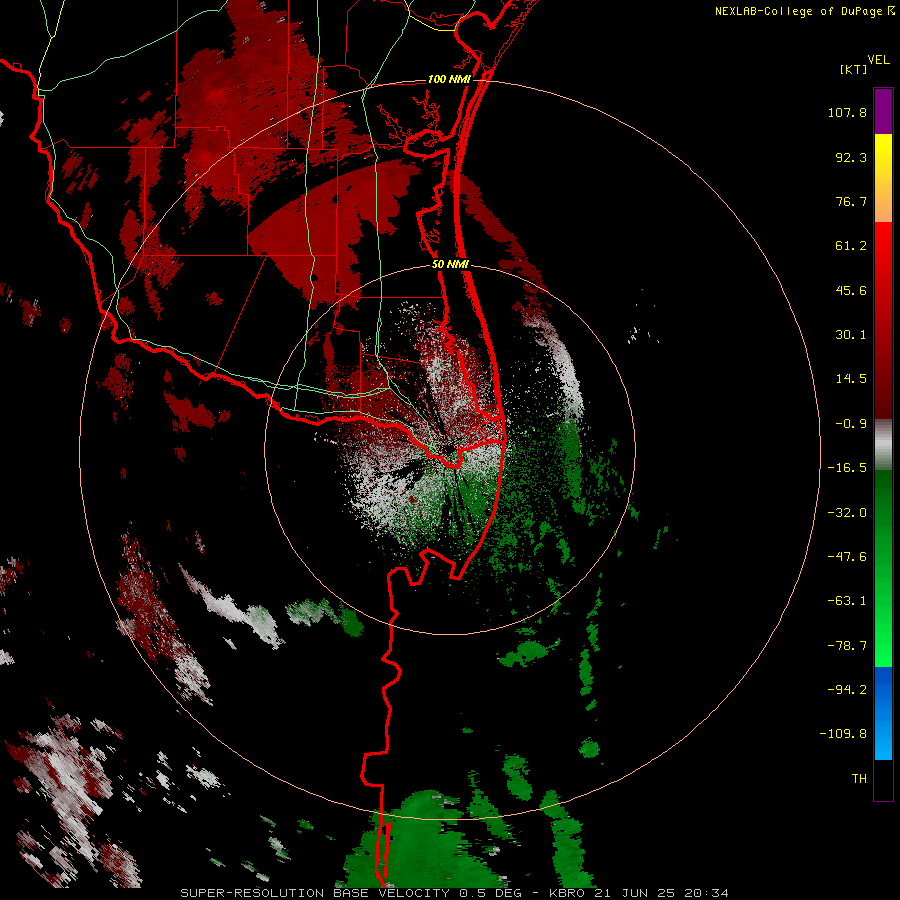Click the 14.5 legend value
The image size is (900, 900).
(x=851, y=379)
